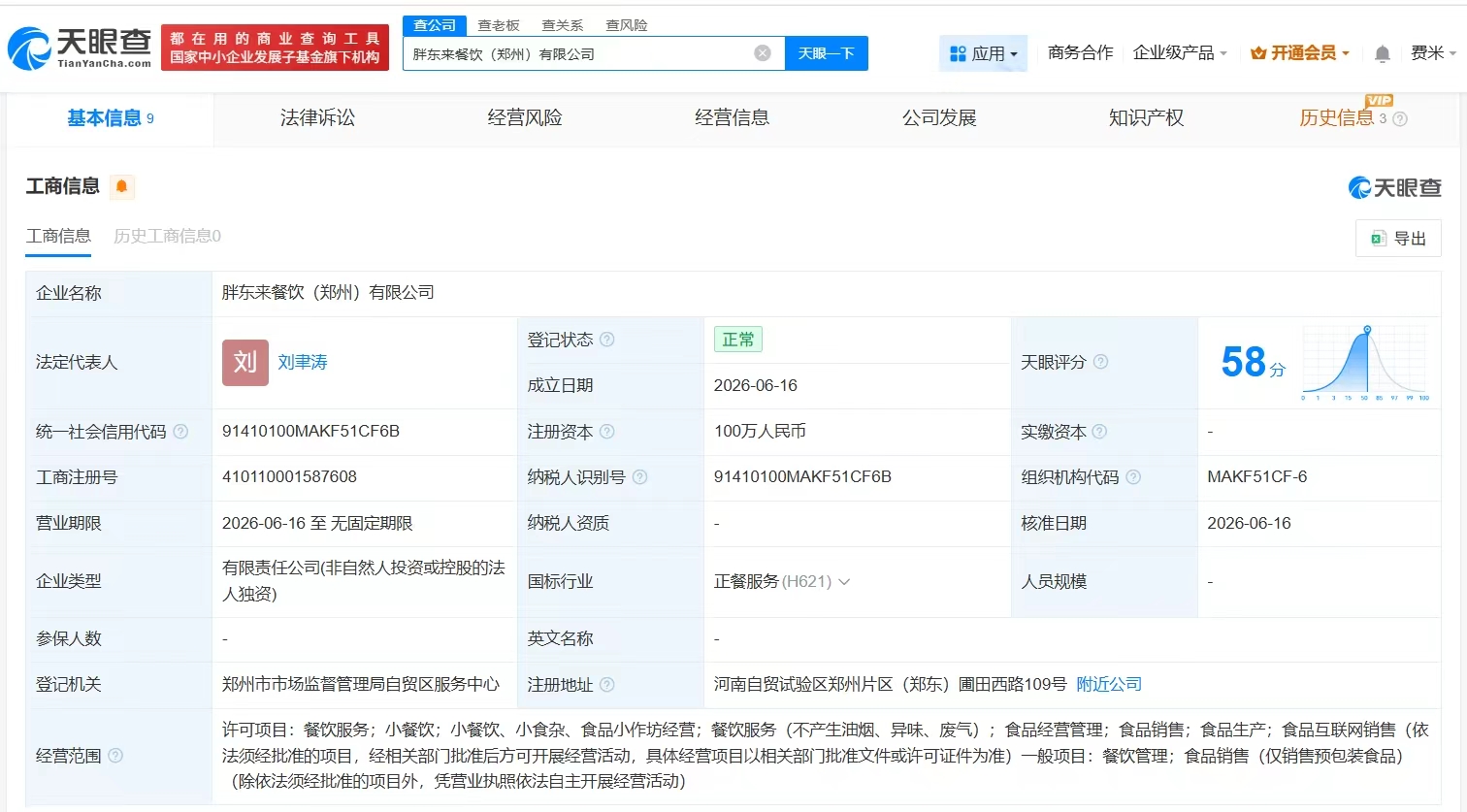
Task: Switch to the 经营风险 tab
Action: (x=525, y=118)
